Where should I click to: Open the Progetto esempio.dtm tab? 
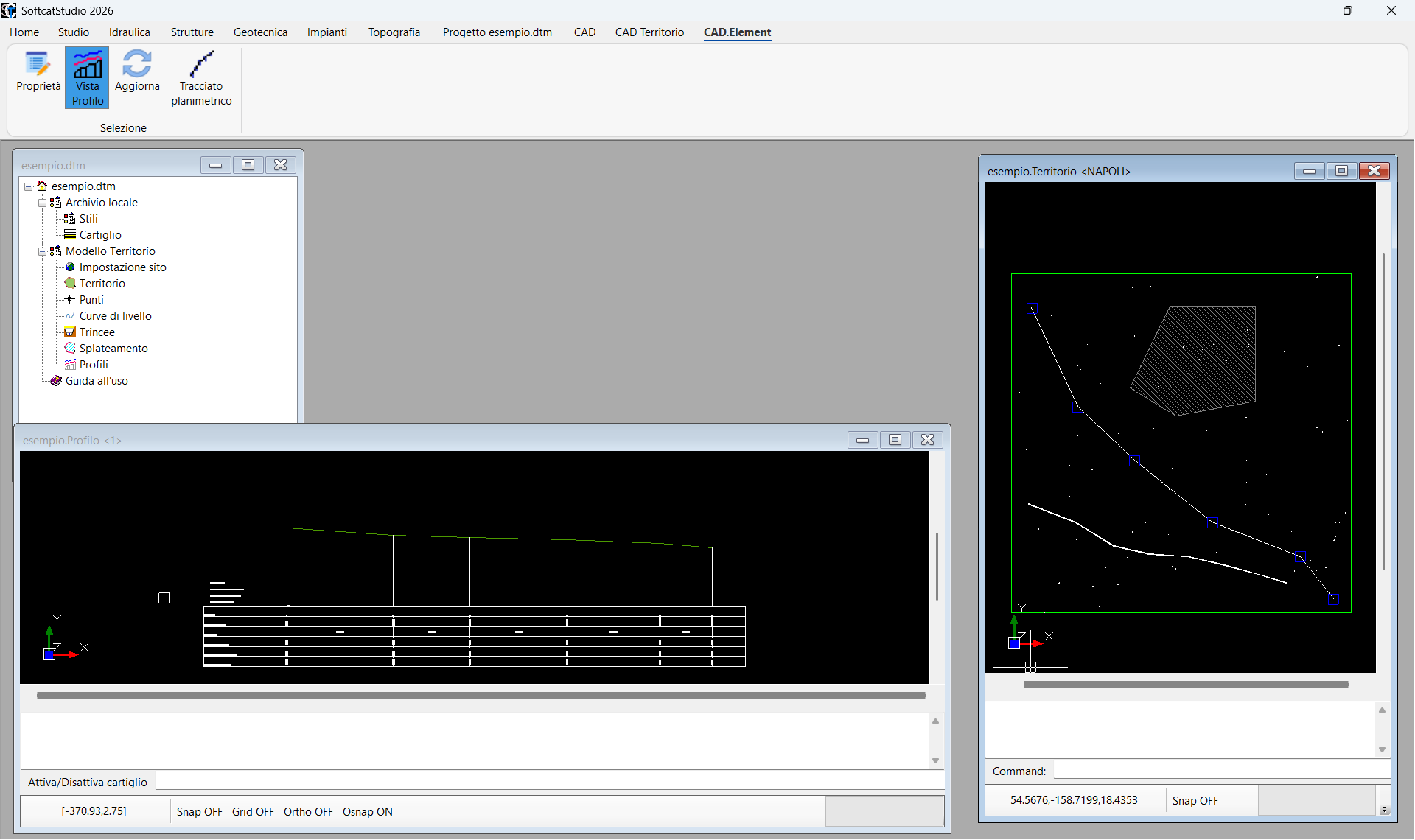tap(497, 32)
